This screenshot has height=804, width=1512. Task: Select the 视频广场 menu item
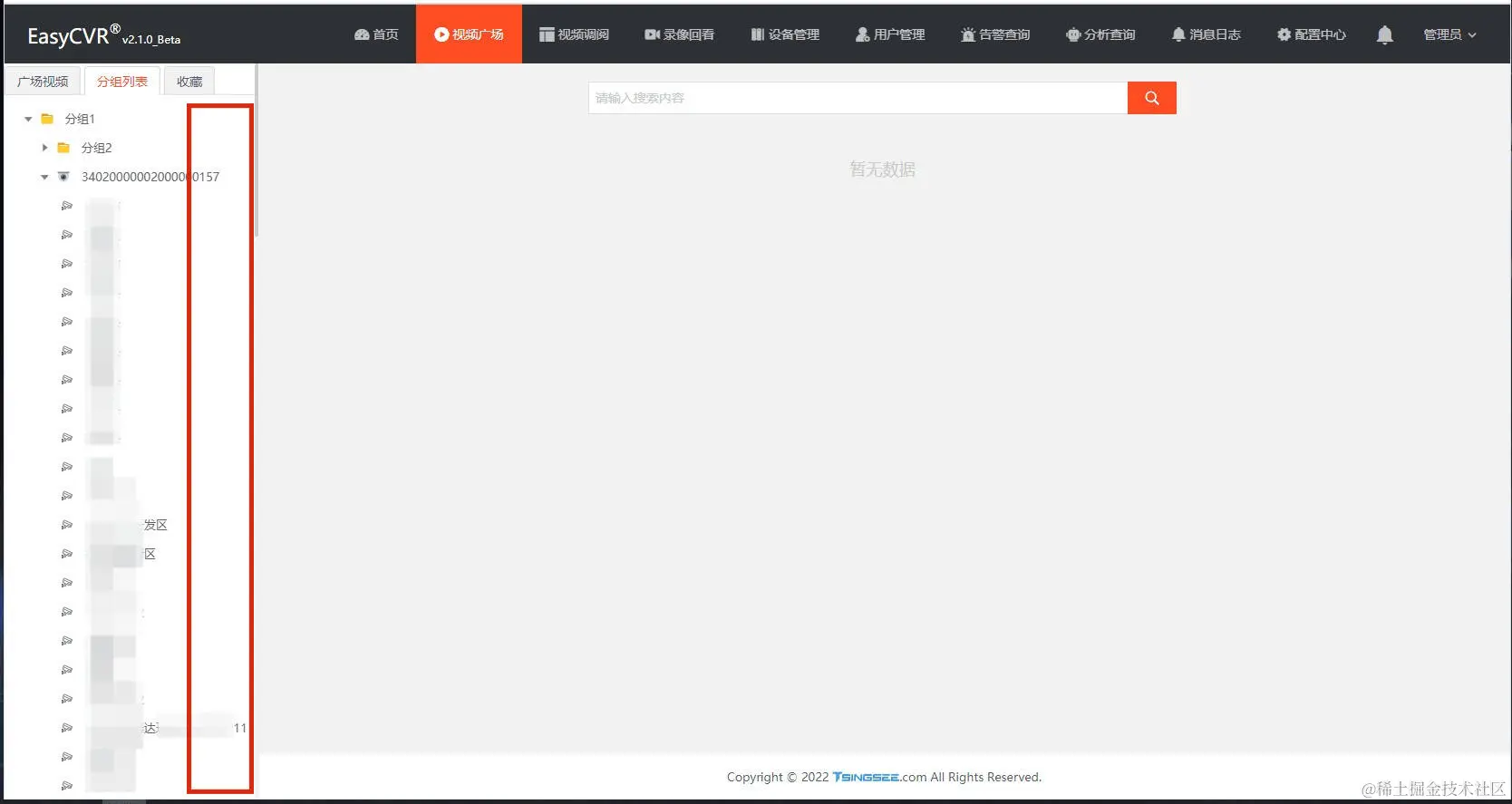click(469, 34)
